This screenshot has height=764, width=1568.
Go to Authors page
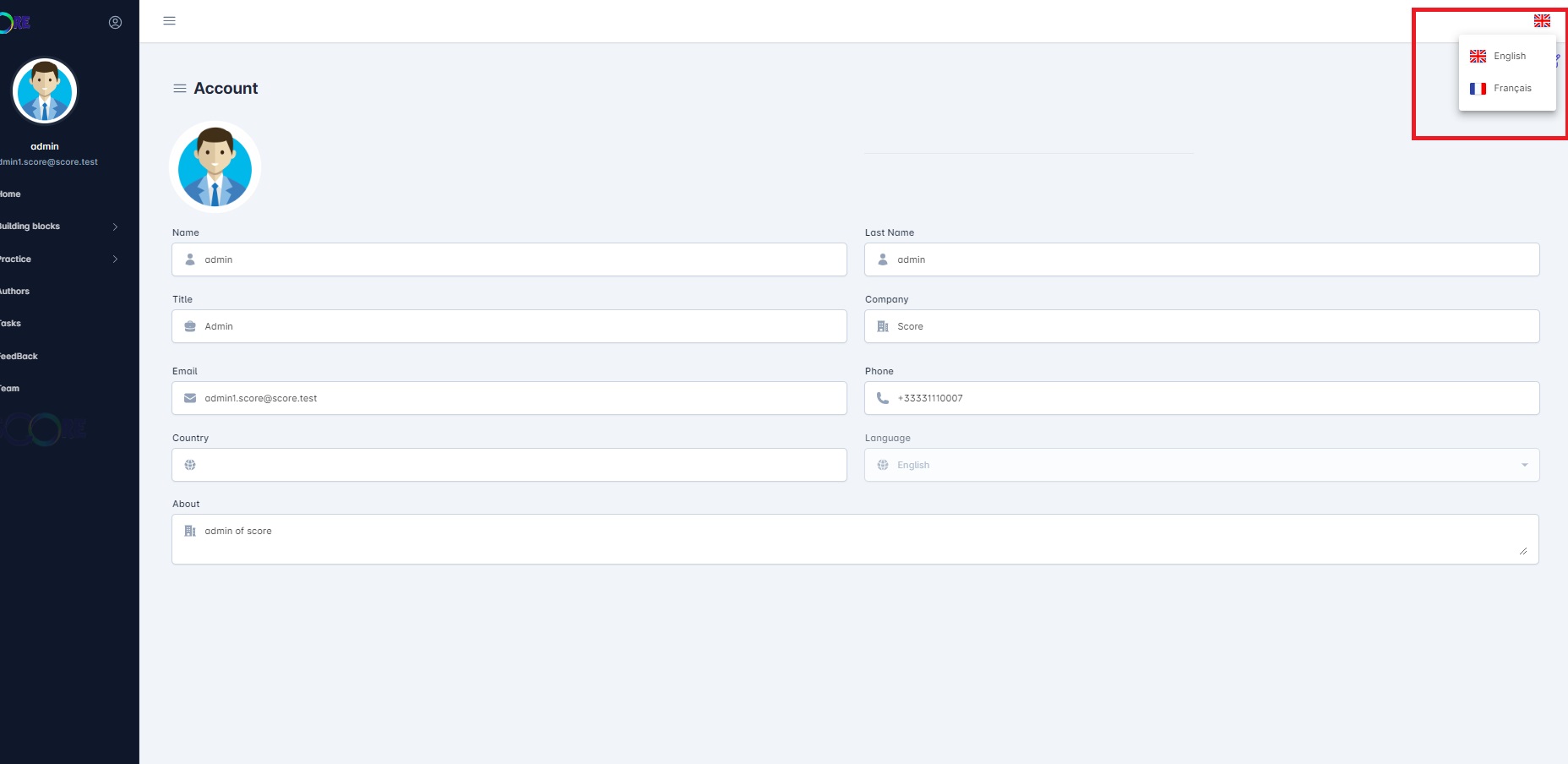(x=15, y=292)
